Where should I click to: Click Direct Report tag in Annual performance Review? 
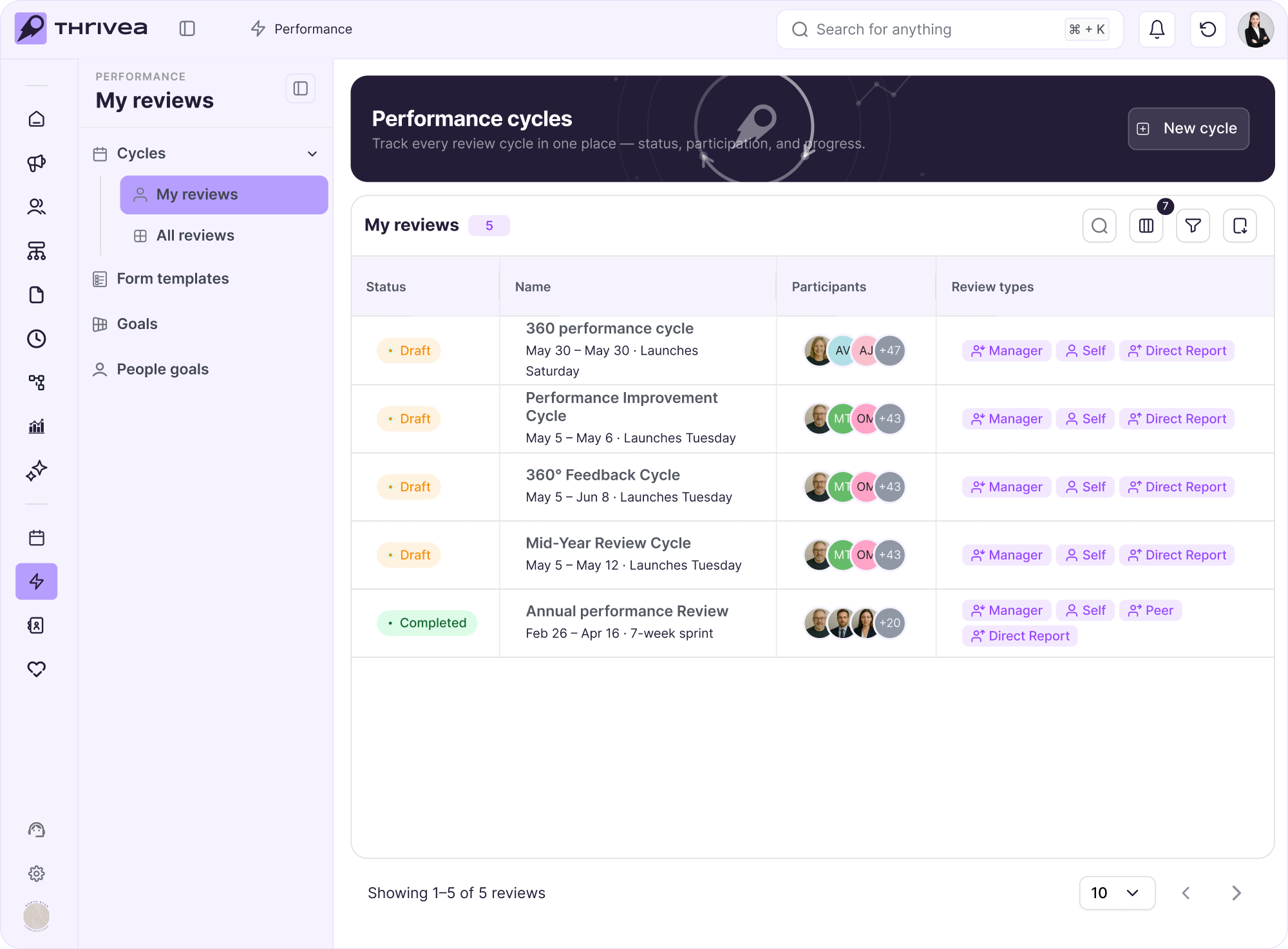tap(1020, 636)
